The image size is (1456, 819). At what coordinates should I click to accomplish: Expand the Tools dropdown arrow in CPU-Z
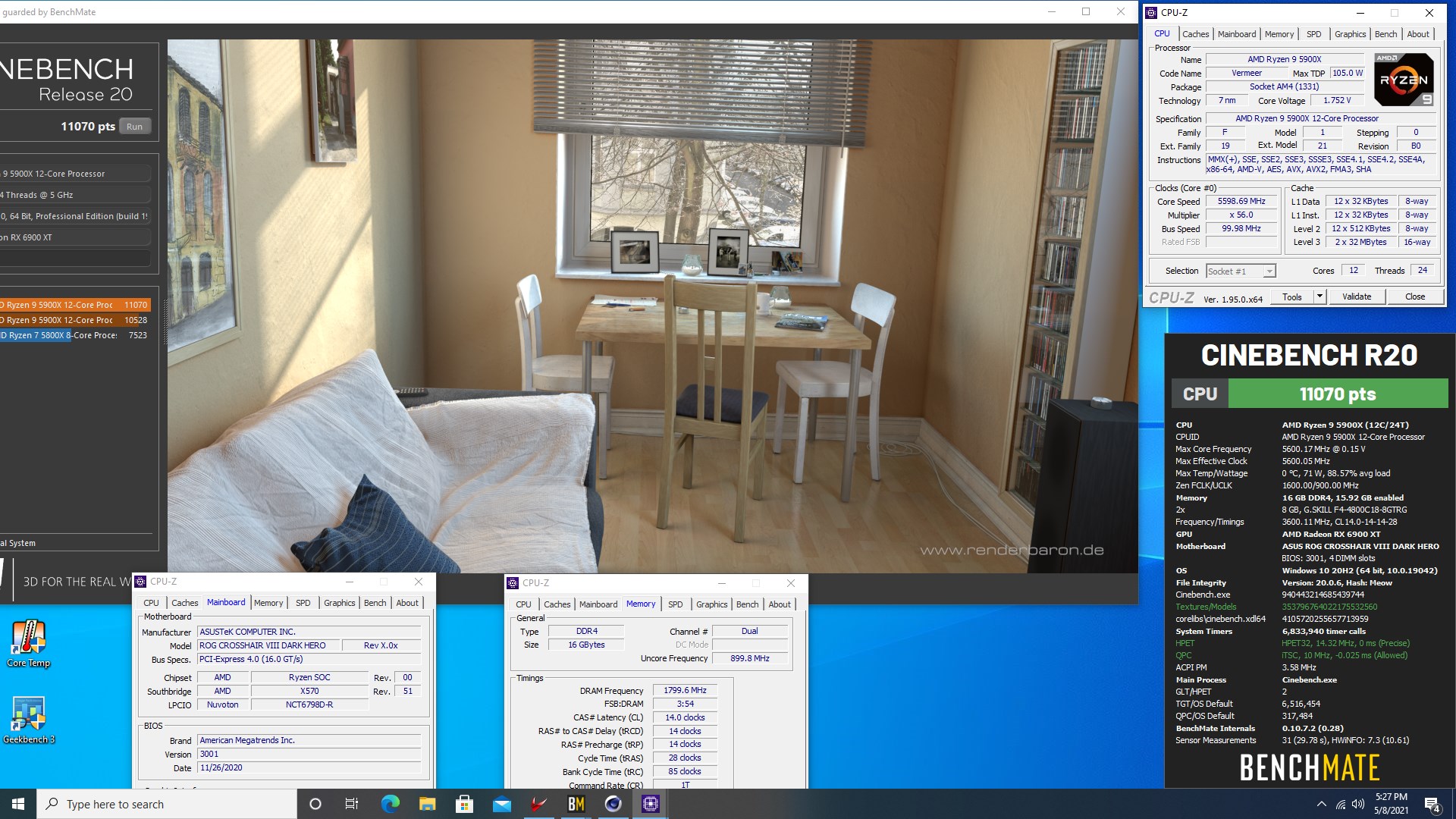pyautogui.click(x=1319, y=297)
